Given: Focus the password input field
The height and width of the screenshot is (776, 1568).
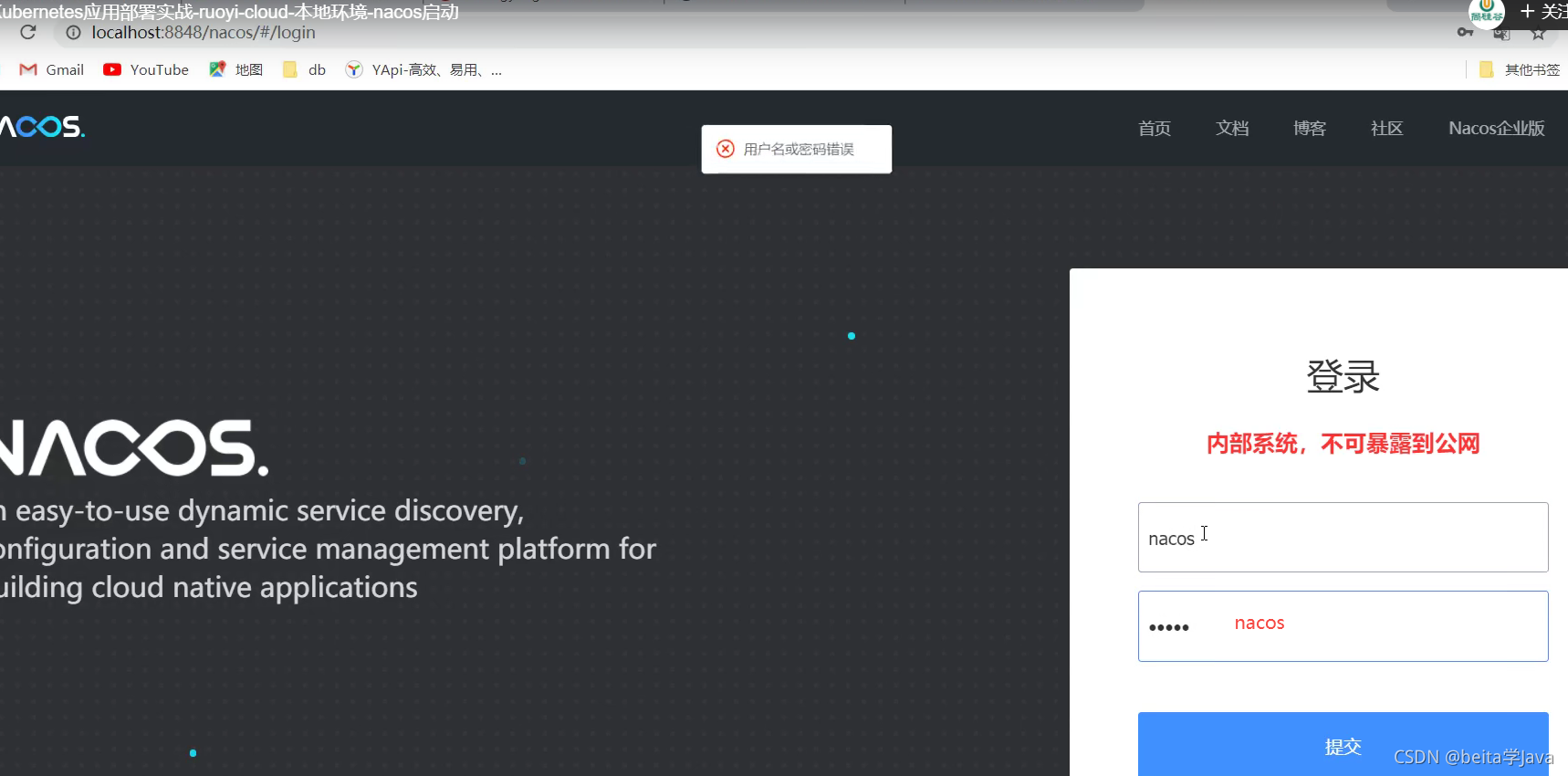Looking at the screenshot, I should [1343, 626].
